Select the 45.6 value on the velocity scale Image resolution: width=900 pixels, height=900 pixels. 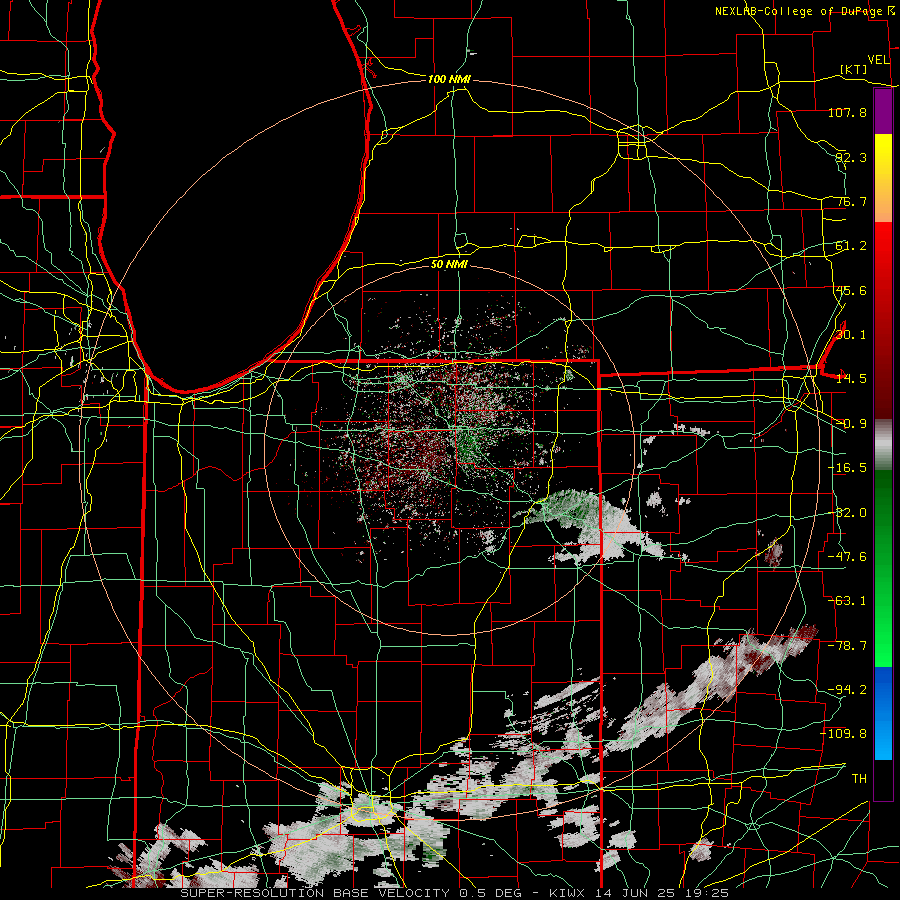coord(851,290)
